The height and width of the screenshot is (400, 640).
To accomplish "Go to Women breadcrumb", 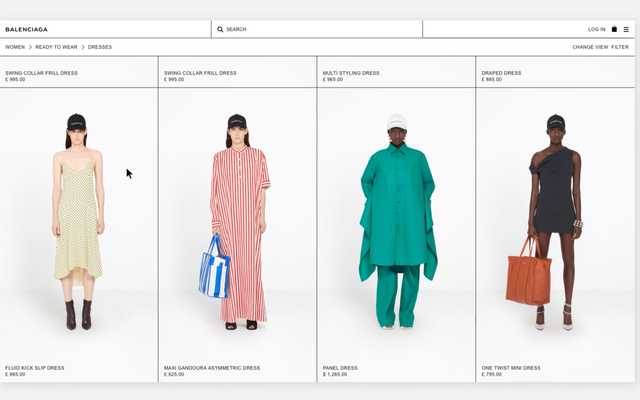I will pos(15,47).
